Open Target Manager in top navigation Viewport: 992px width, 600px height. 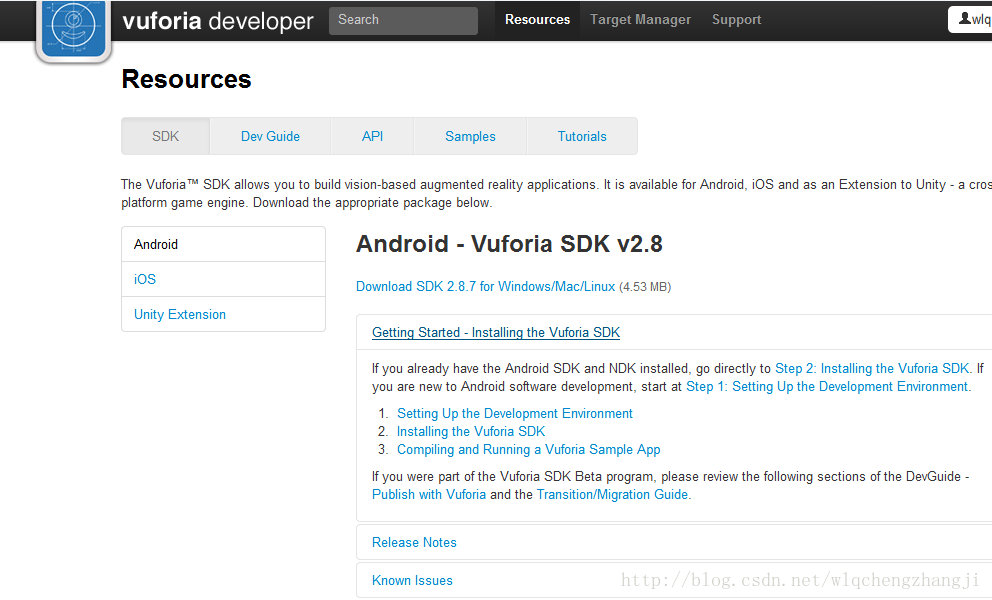coord(640,20)
